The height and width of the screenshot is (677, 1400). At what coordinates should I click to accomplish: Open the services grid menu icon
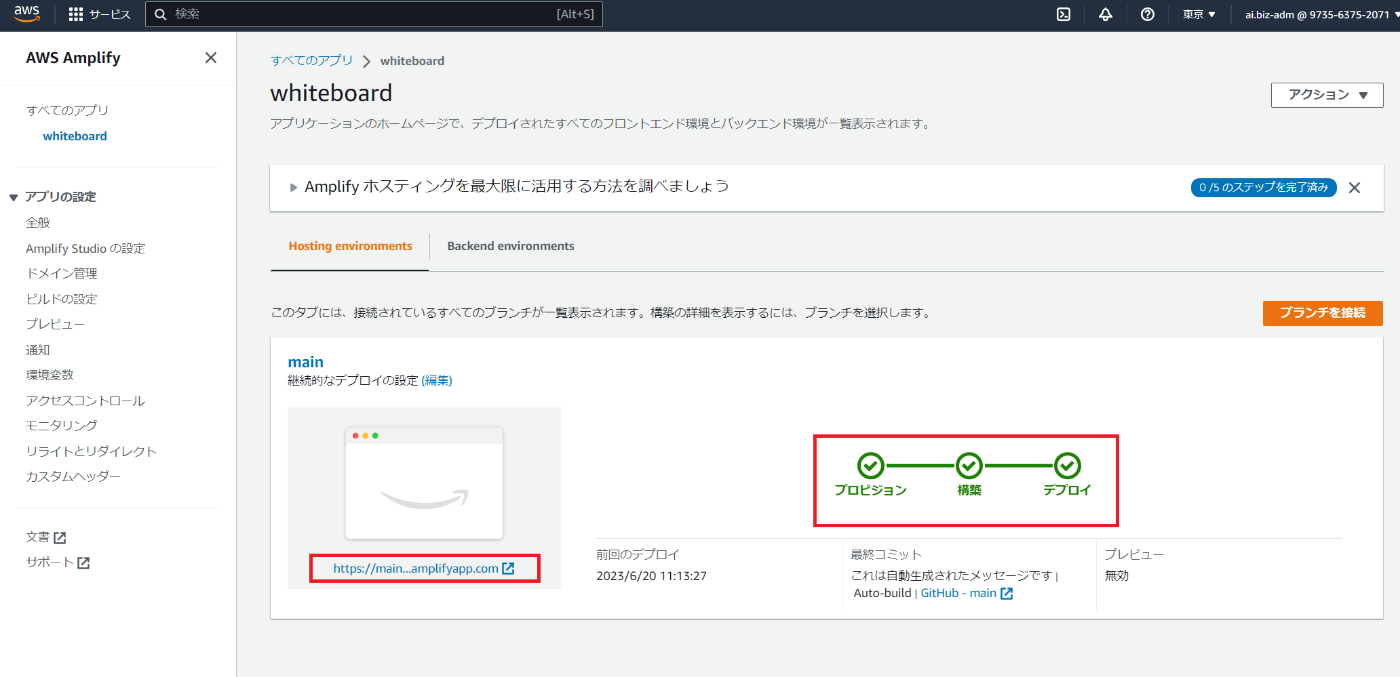76,15
